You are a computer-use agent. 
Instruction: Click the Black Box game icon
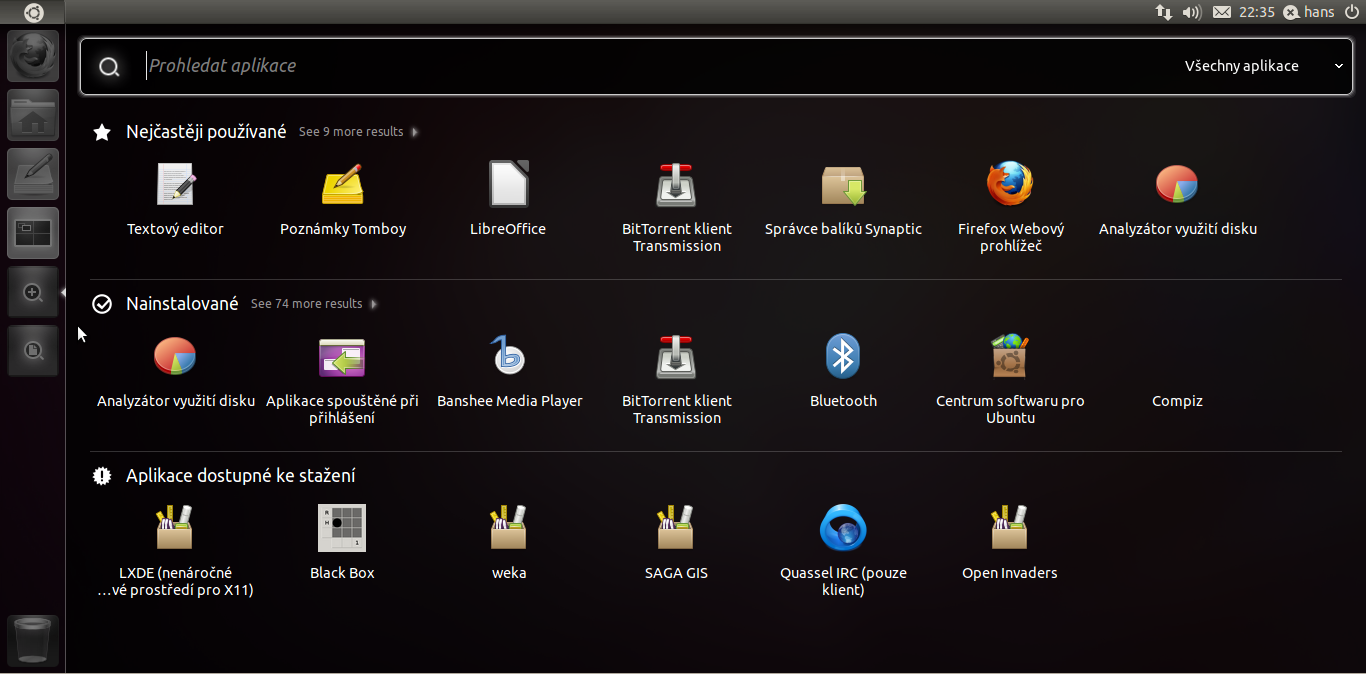[x=342, y=530]
